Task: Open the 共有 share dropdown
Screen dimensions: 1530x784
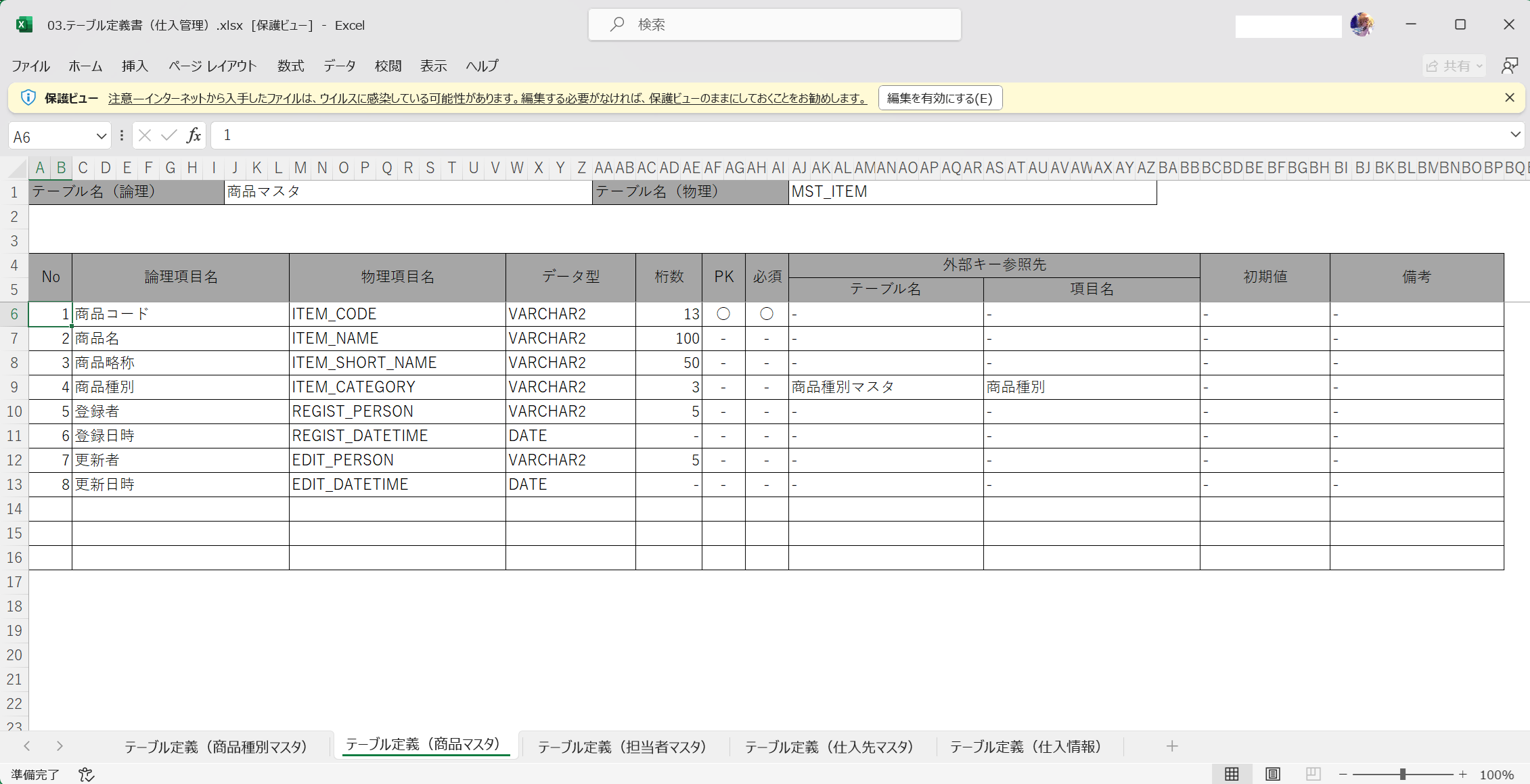Action: [x=1454, y=66]
